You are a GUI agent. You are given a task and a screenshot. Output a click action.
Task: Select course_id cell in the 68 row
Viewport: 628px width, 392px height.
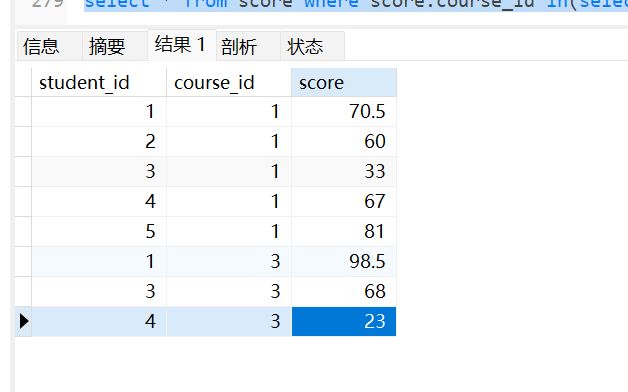(x=229, y=291)
